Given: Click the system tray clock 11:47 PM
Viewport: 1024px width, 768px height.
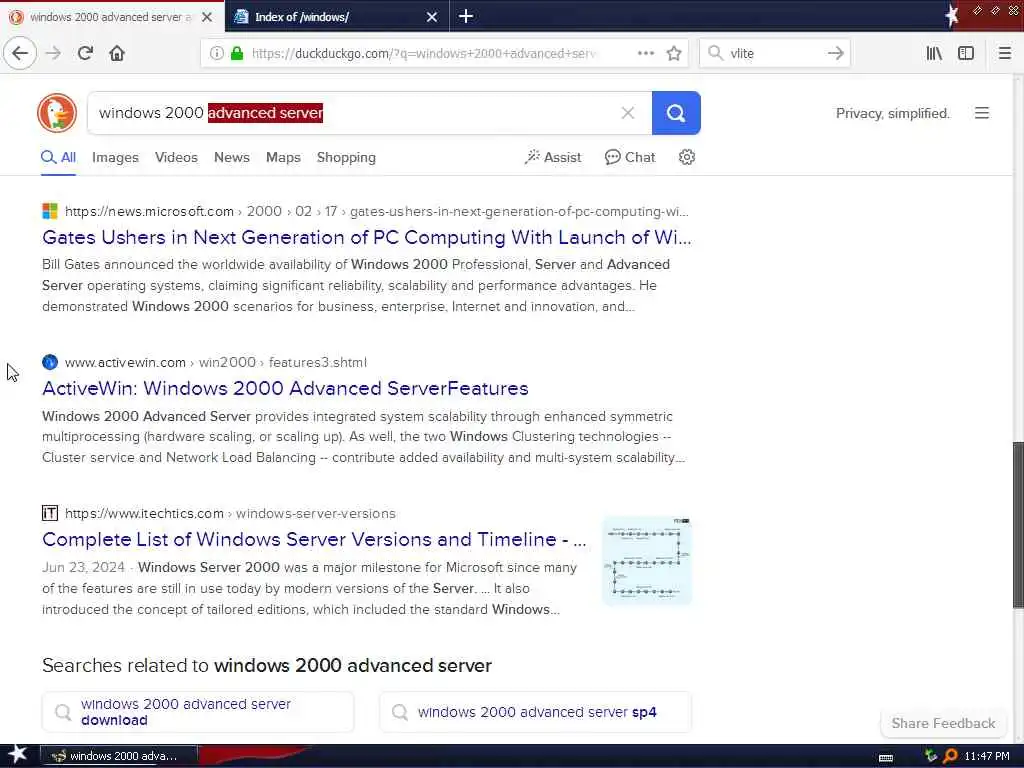Looking at the screenshot, I should tap(987, 756).
